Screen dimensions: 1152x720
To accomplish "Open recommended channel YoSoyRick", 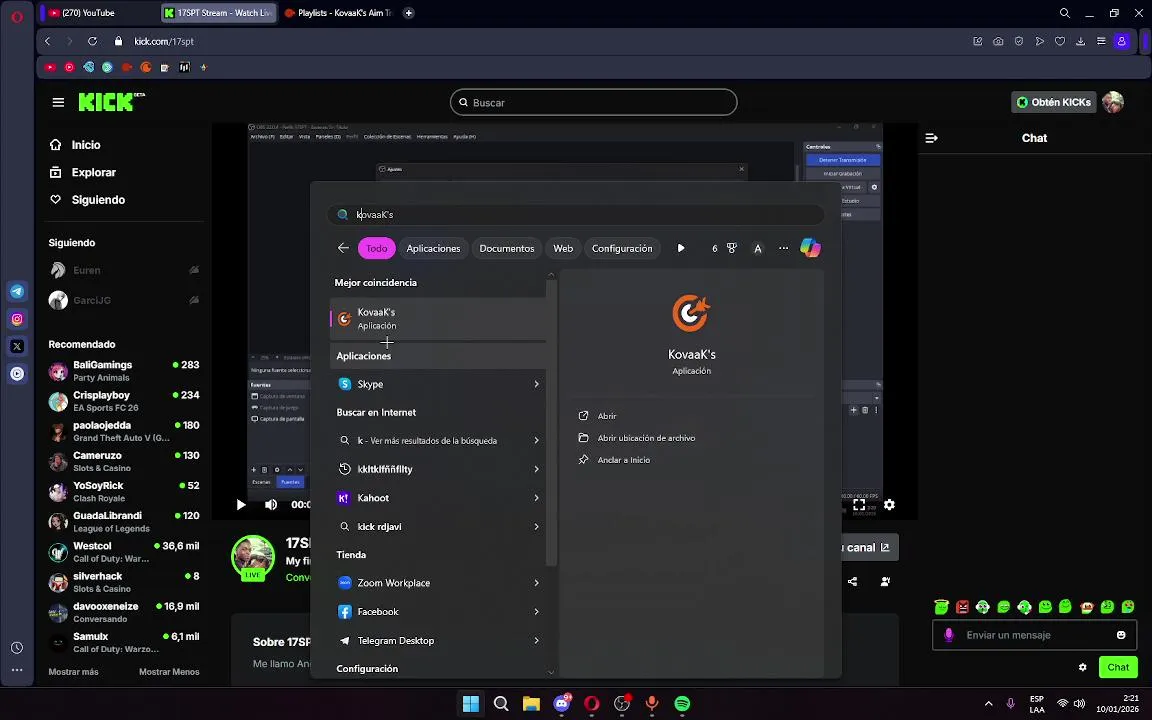I will pos(123,492).
